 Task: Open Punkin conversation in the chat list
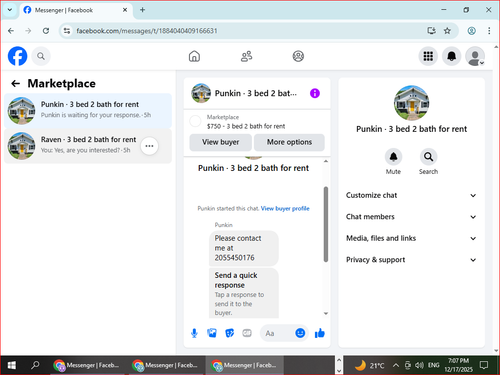point(88,110)
